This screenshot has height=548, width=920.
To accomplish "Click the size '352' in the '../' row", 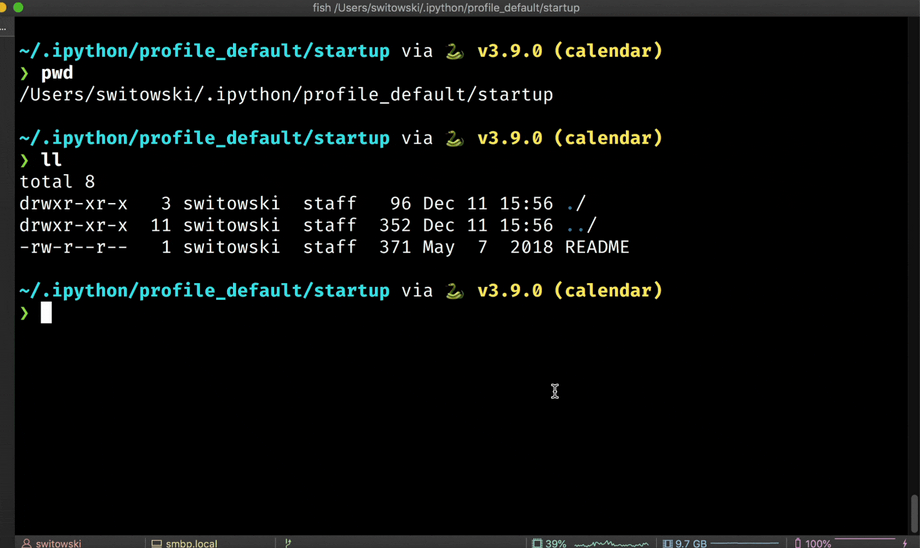I will pos(395,225).
